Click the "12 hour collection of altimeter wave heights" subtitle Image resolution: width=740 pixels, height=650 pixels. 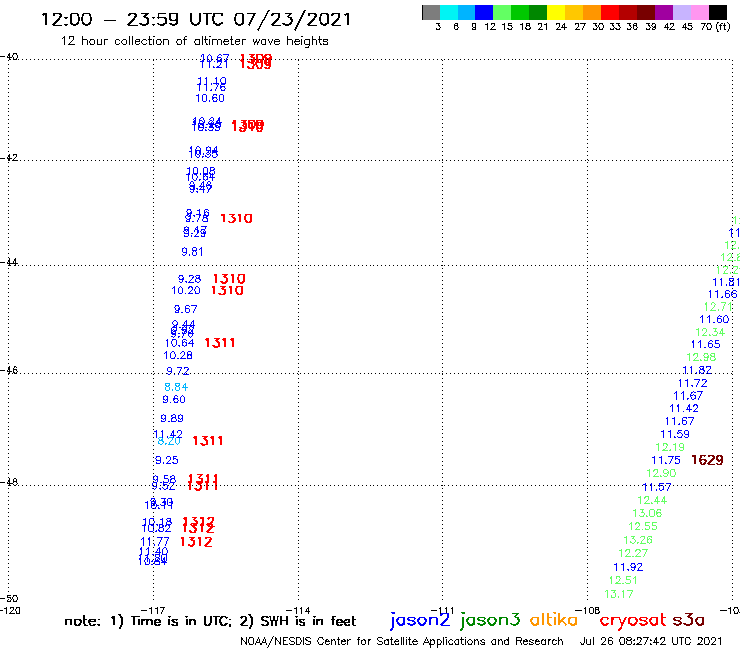point(194,41)
